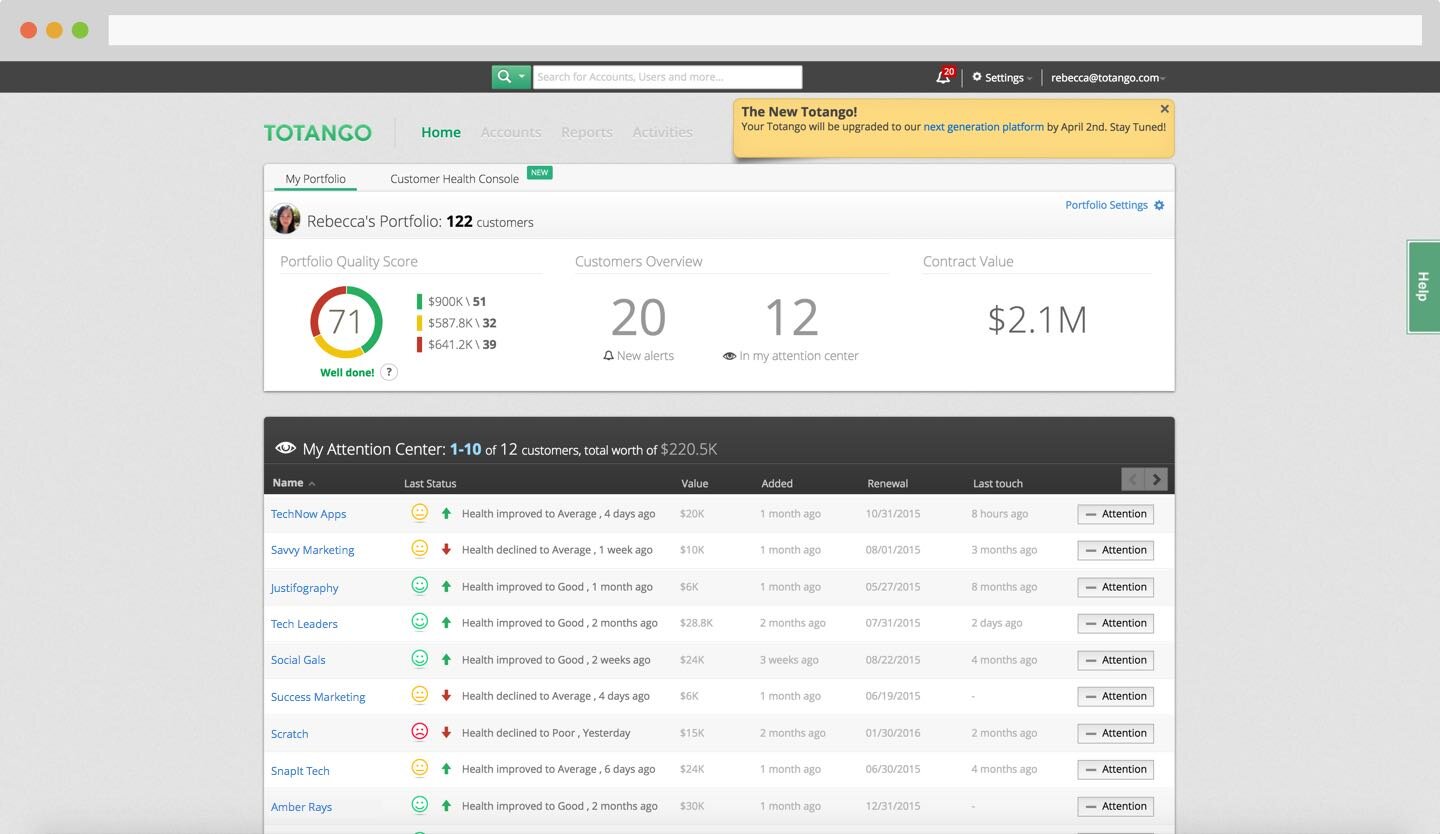Screen dimensions: 1440x834
Task: Click the search for Accounts, Users field
Action: [x=667, y=77]
